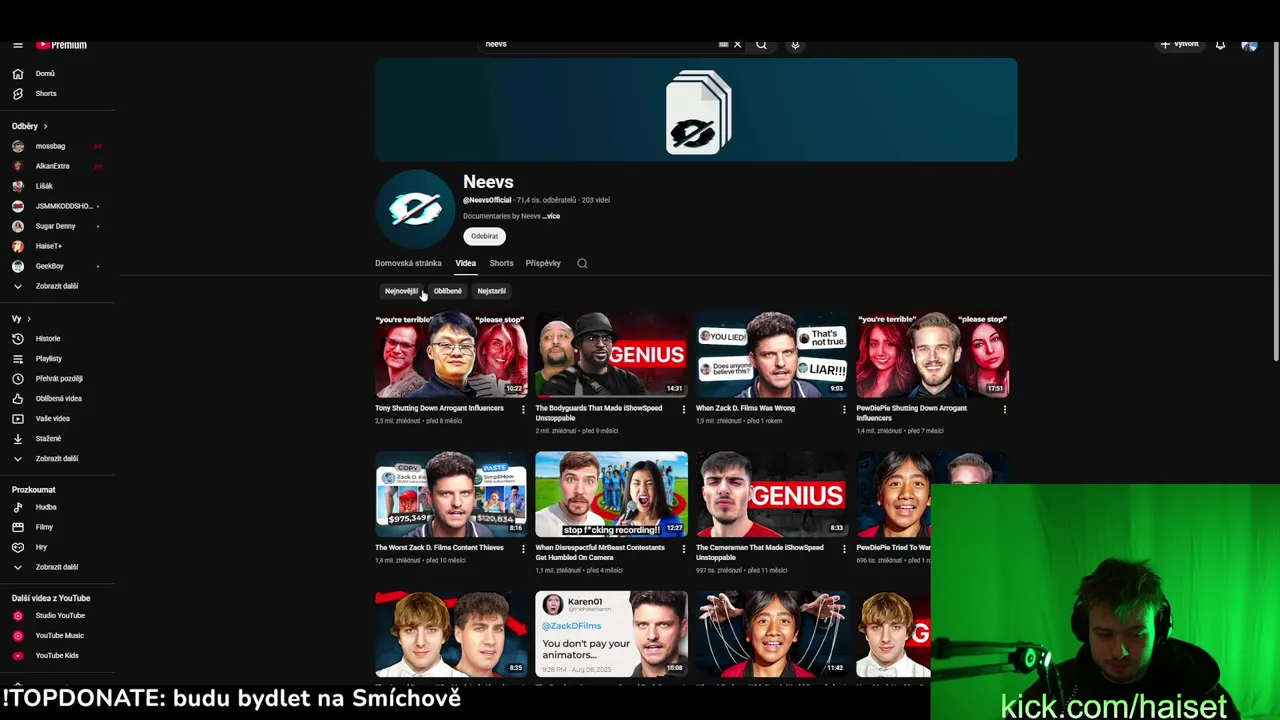This screenshot has height=720, width=1280.
Task: Open the Lišák subscription
Action: point(58,186)
